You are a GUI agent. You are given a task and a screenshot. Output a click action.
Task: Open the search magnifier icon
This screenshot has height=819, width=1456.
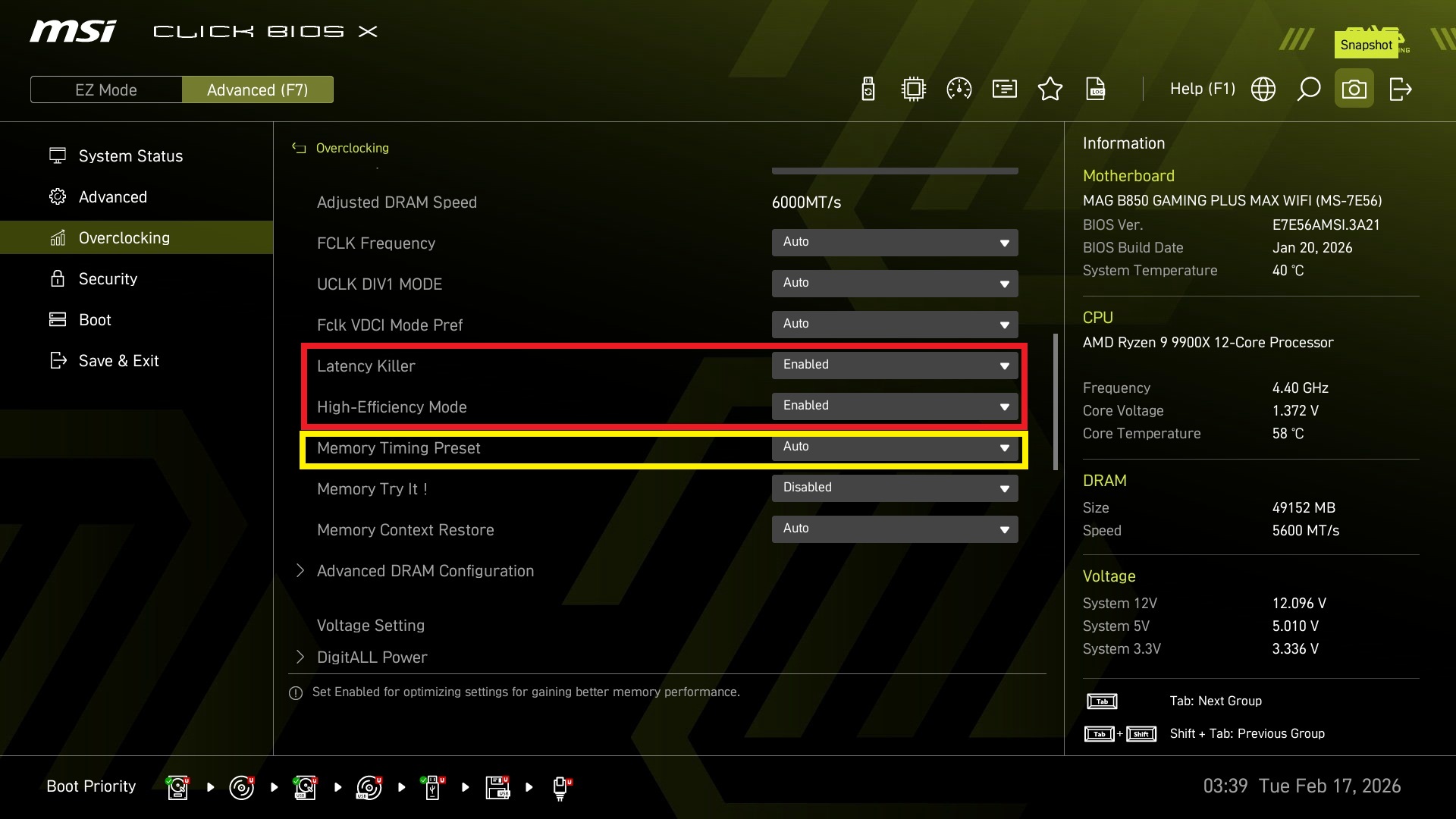click(1309, 89)
